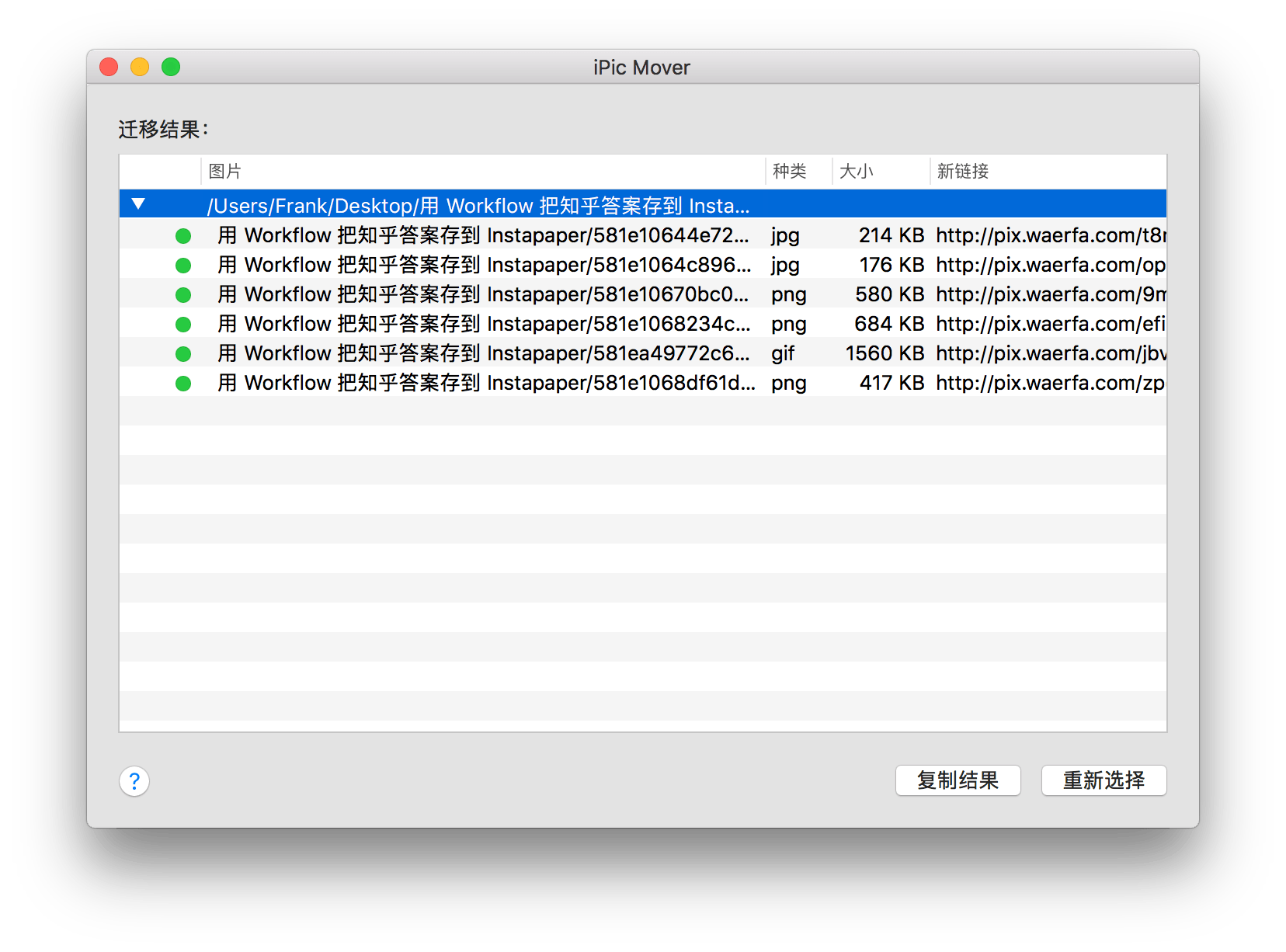Click the 684 KB size cell

[890, 324]
